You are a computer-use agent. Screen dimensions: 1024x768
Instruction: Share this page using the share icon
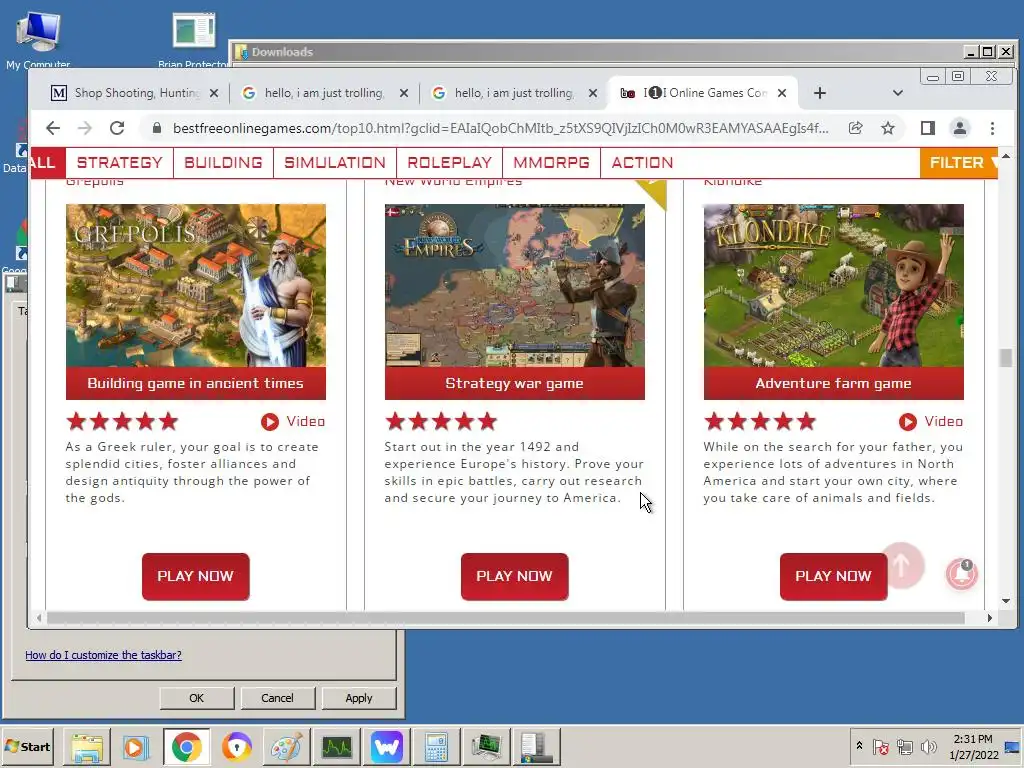856,128
